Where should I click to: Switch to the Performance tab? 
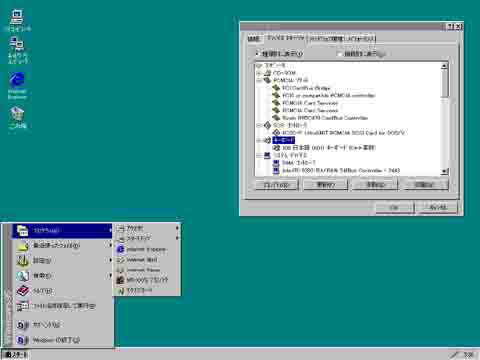tap(359, 38)
